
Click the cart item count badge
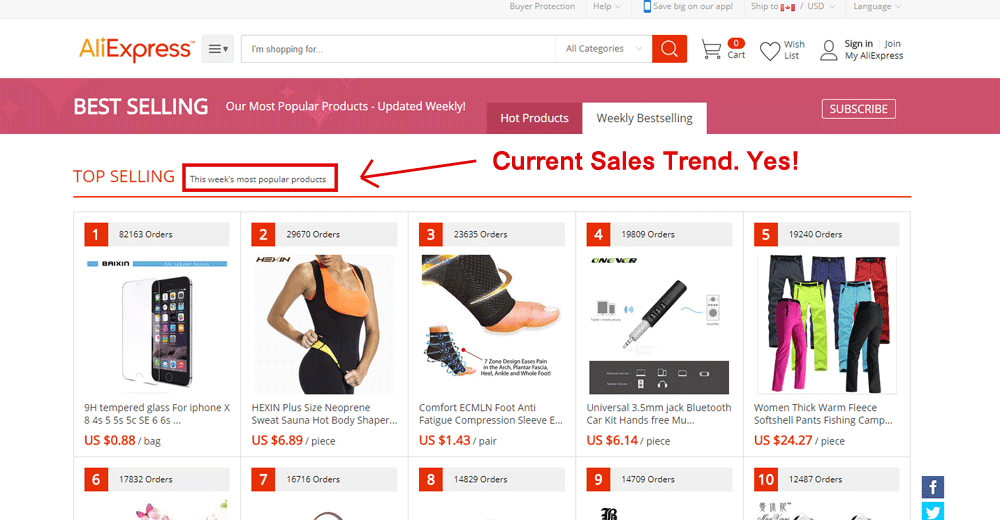(736, 43)
